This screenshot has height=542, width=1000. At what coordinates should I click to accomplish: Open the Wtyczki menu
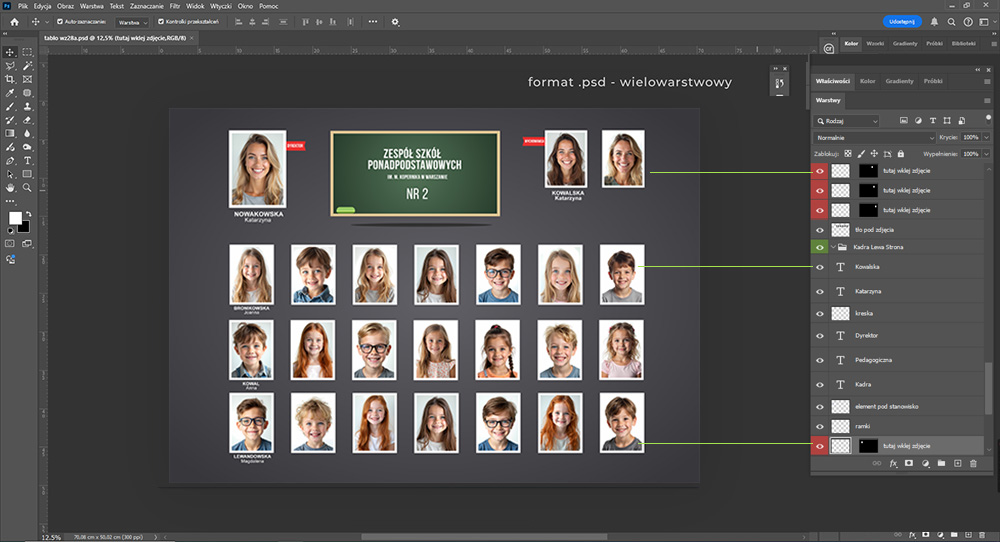tap(221, 6)
